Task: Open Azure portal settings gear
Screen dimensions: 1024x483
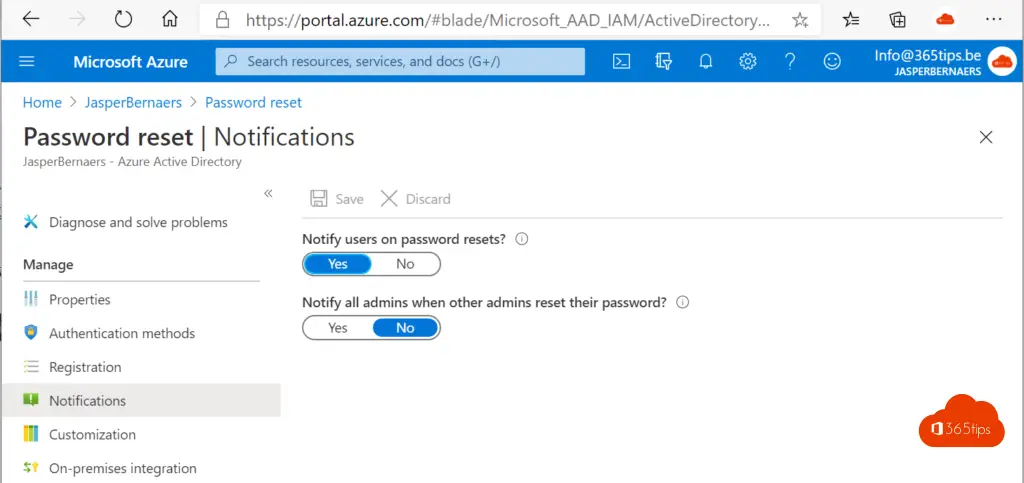Action: pos(748,61)
